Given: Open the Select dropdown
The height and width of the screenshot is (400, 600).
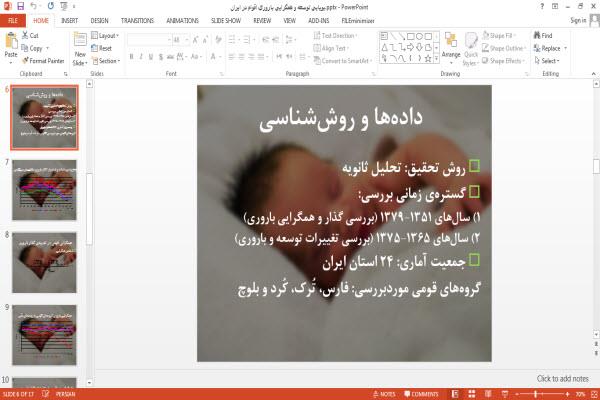Looking at the screenshot, I should tap(547, 61).
